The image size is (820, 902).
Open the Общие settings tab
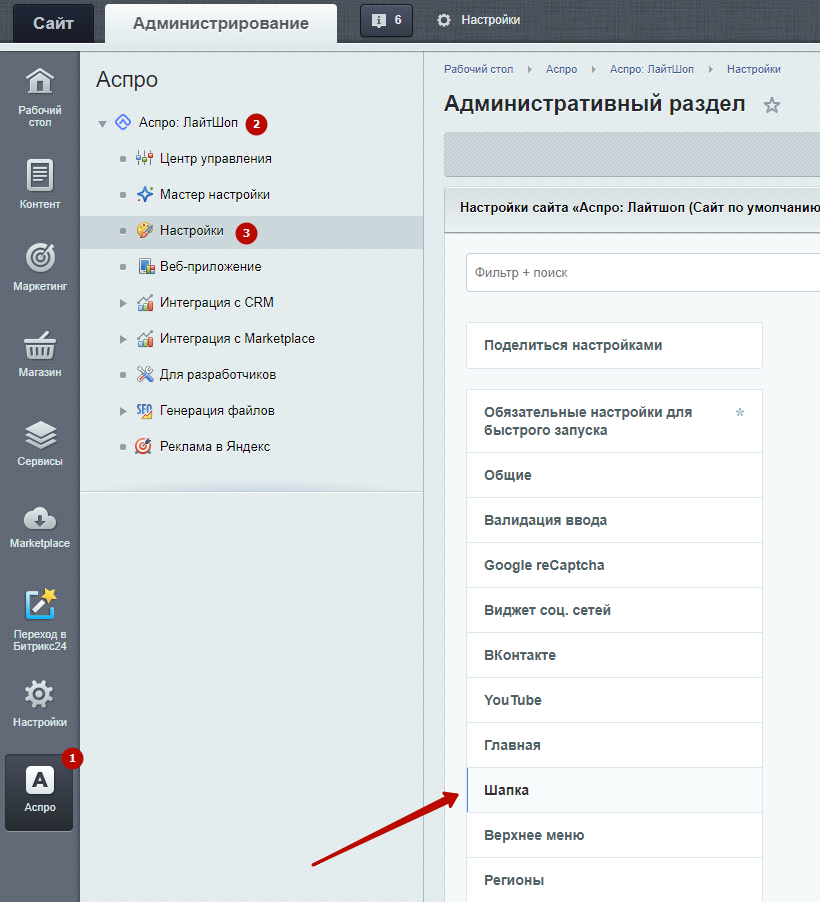coord(614,475)
